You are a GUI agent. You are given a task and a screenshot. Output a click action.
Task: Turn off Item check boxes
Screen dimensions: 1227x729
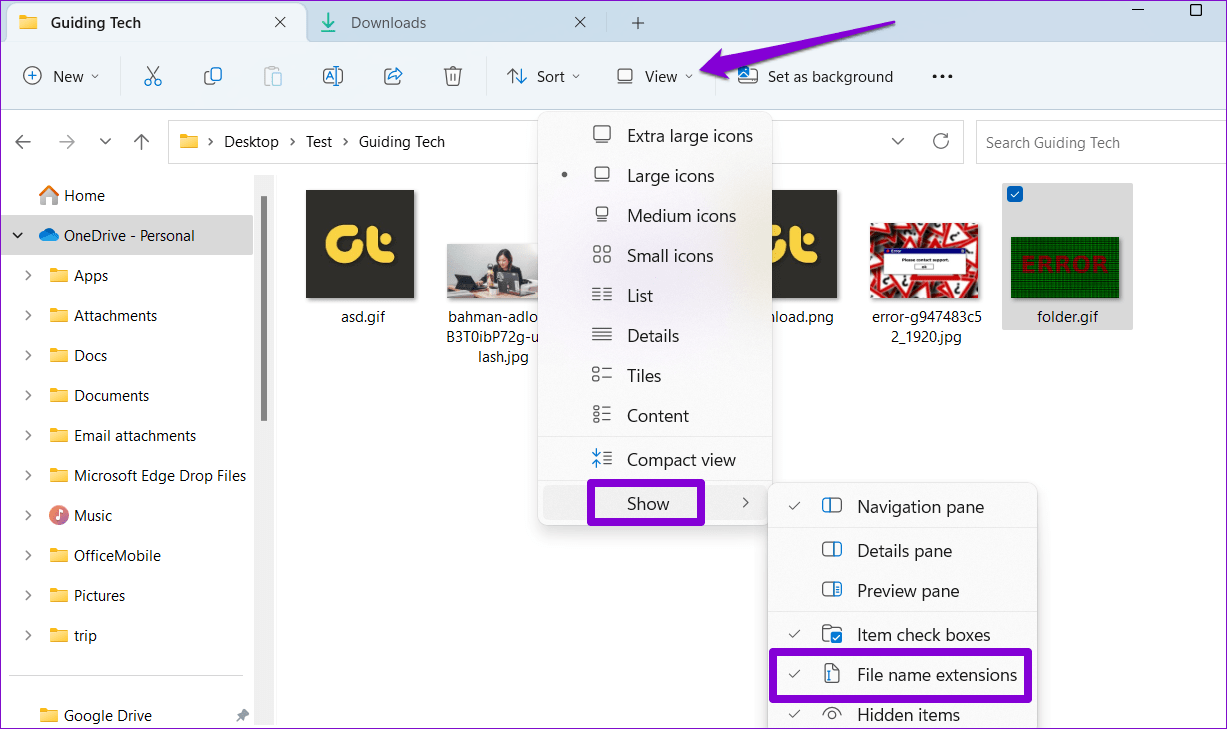[922, 633]
